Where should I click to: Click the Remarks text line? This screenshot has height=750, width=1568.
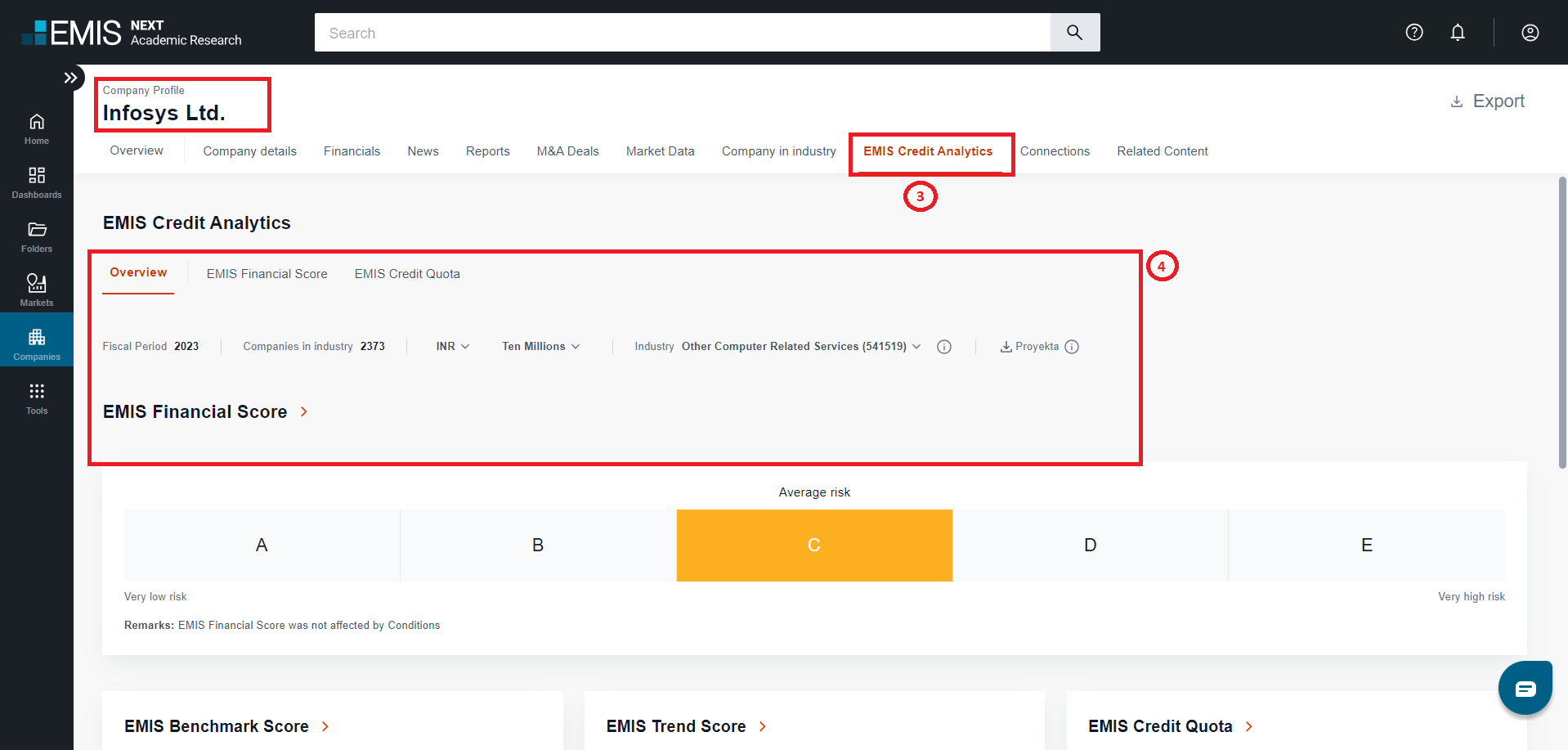pyautogui.click(x=282, y=626)
